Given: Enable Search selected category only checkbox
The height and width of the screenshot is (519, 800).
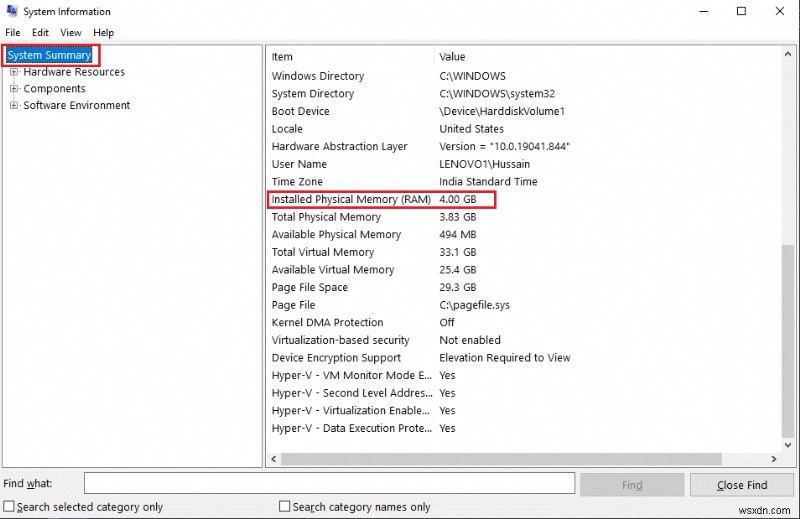Looking at the screenshot, I should [x=9, y=506].
